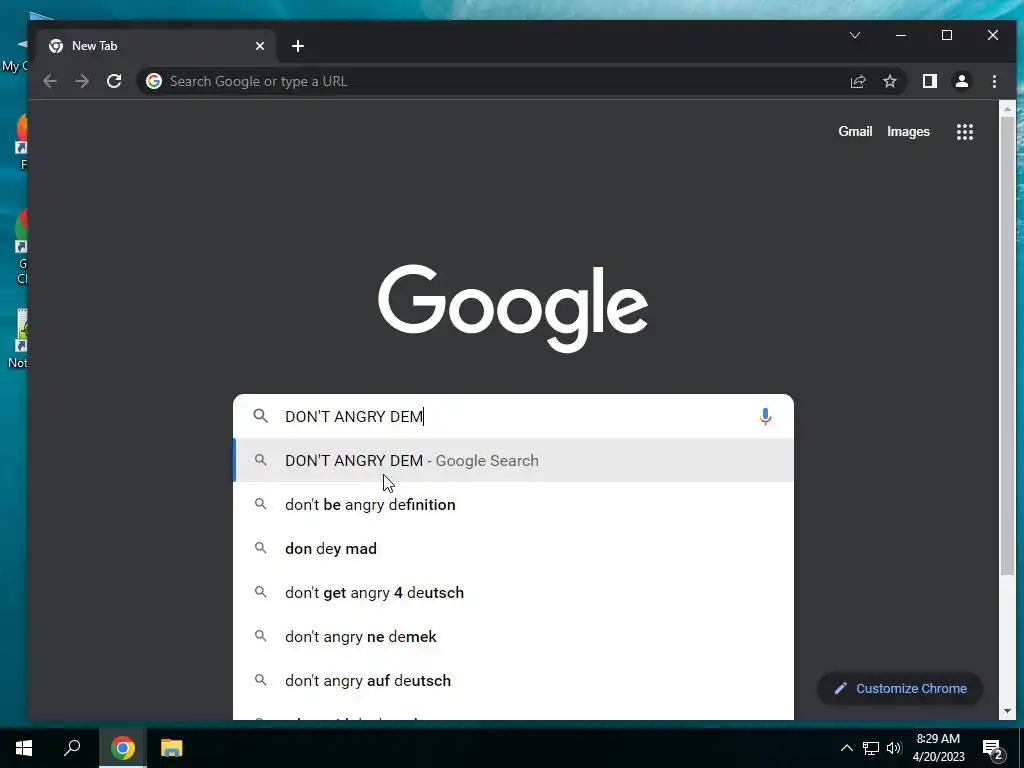
Task: Click the magnifier icon beside don't angry ne demek
Action: coord(261,635)
